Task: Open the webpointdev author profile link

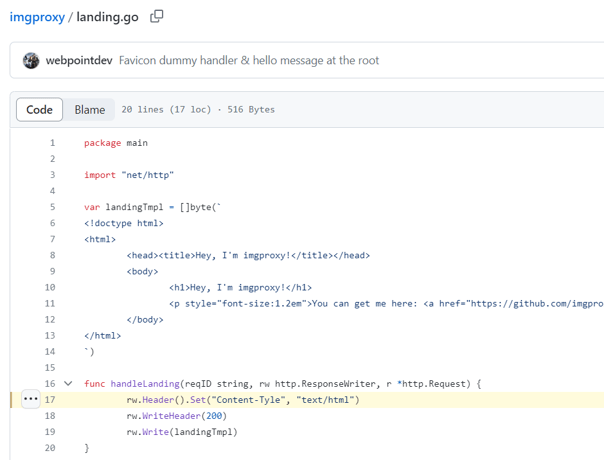Action: [x=79, y=61]
